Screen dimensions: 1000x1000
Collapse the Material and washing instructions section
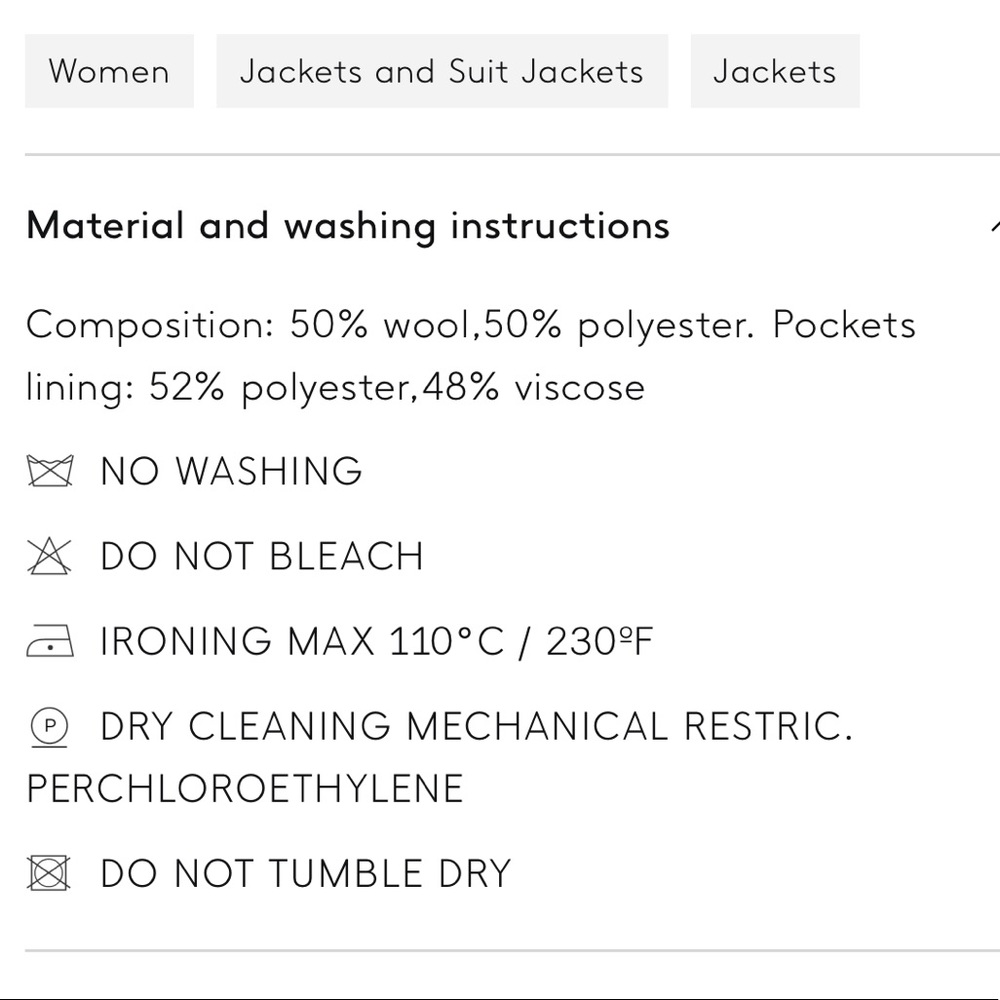[x=995, y=226]
